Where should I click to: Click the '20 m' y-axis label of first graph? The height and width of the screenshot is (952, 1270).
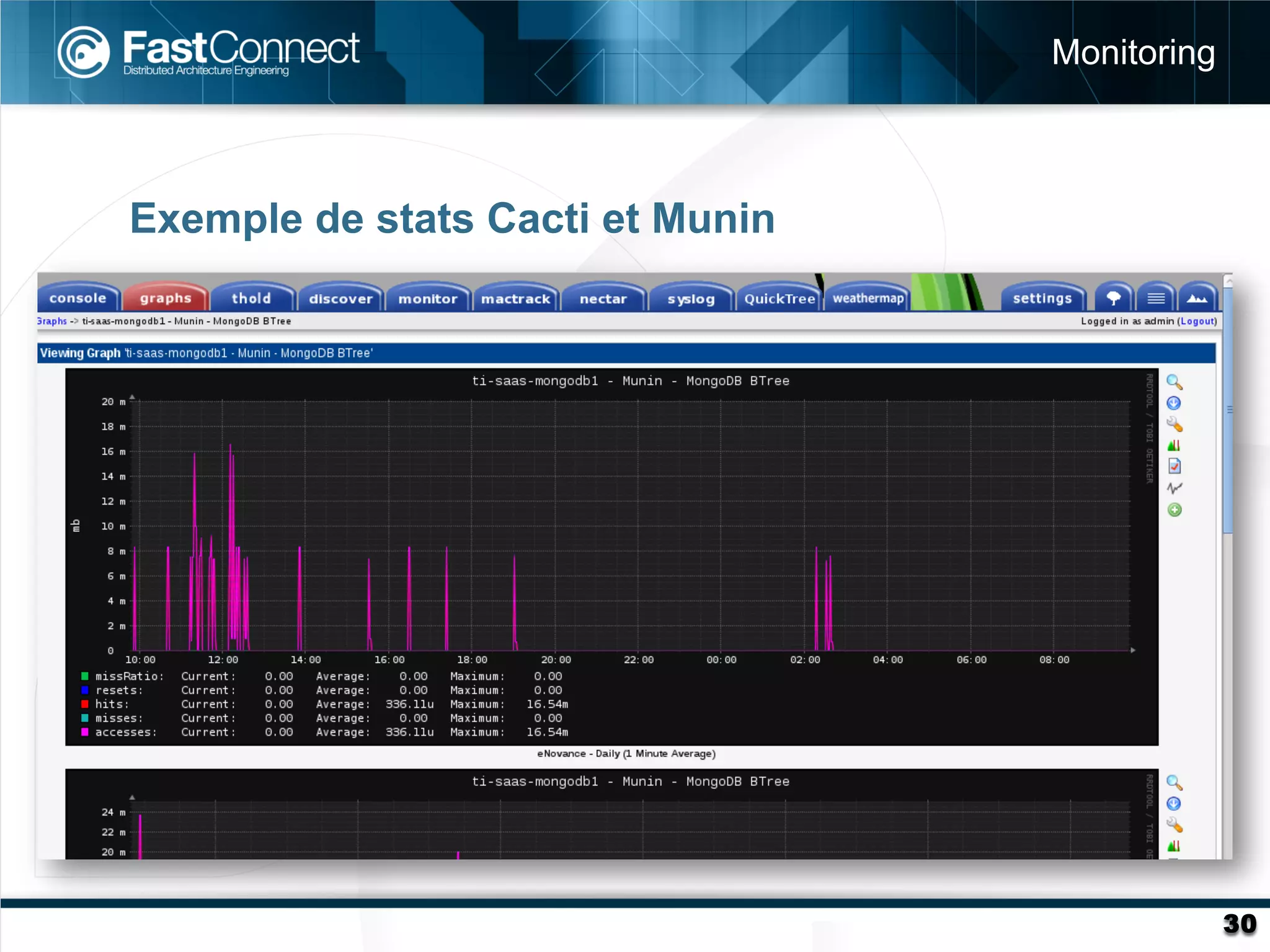click(113, 402)
